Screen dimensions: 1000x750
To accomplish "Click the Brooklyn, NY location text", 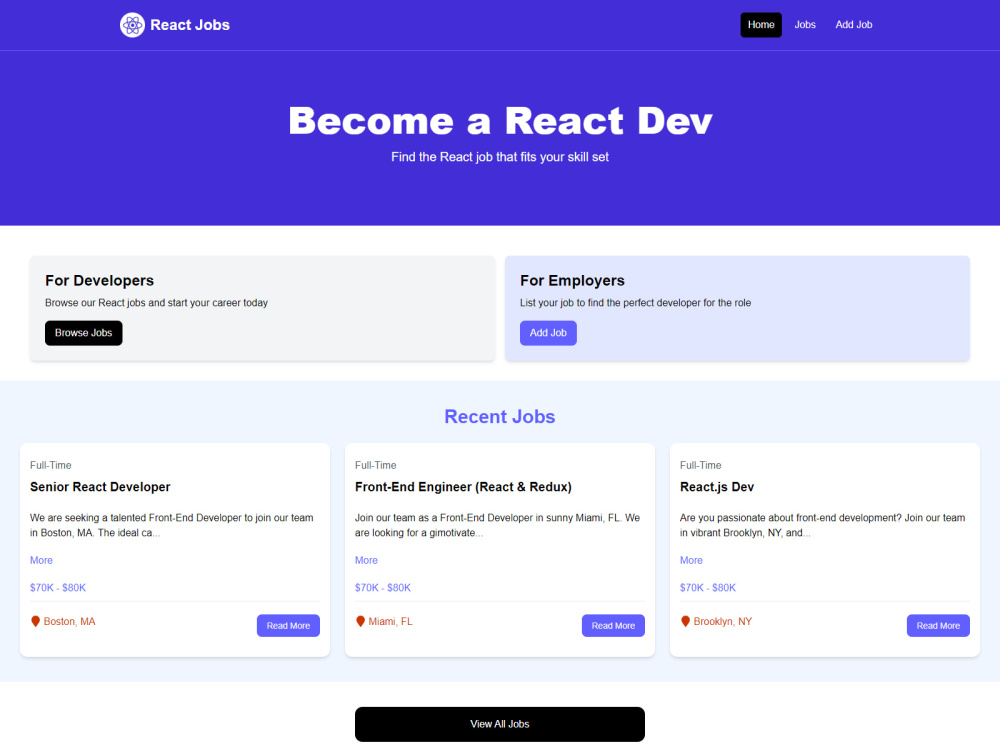I will pyautogui.click(x=723, y=621).
